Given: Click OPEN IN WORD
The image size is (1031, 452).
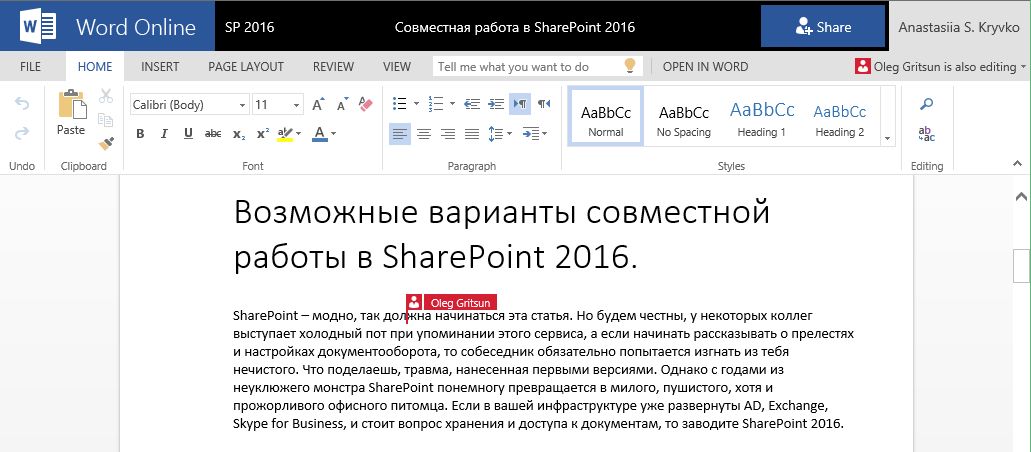Looking at the screenshot, I should tap(705, 66).
